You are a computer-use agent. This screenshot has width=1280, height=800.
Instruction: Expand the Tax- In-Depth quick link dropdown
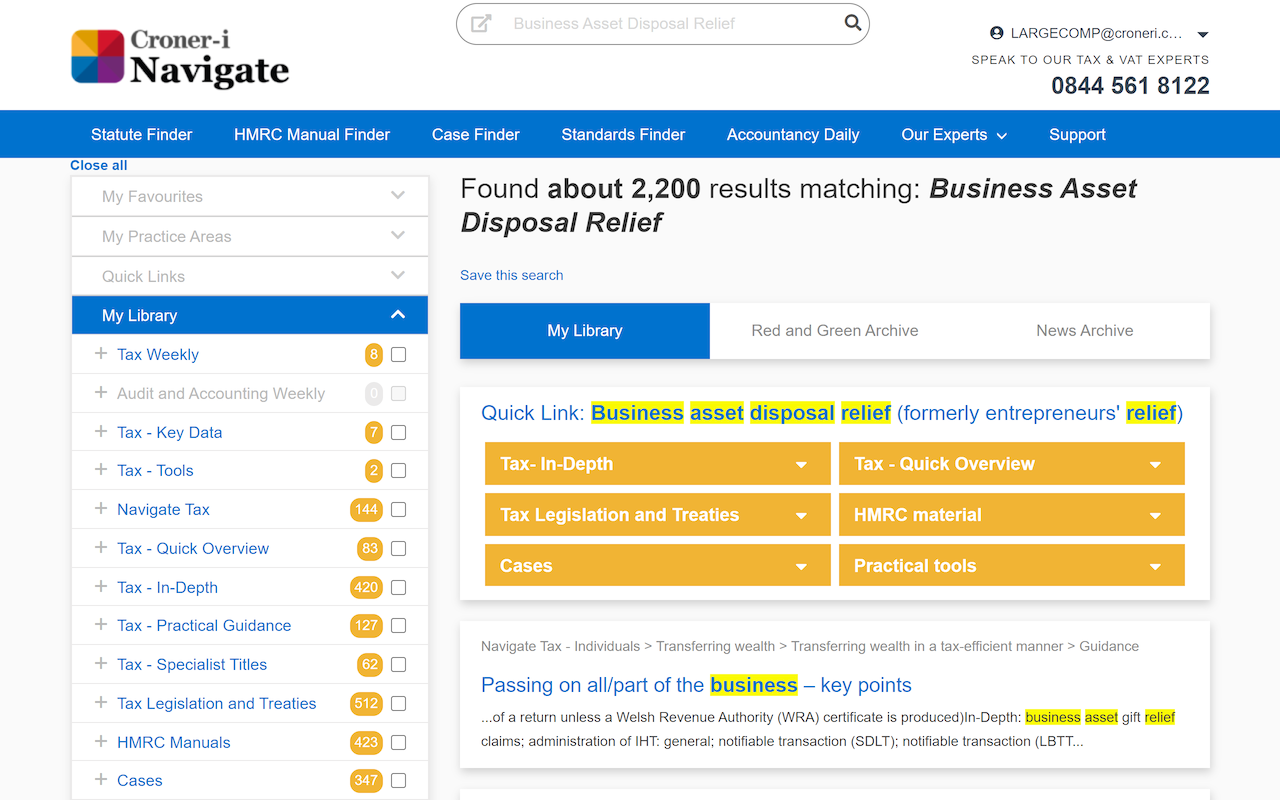point(658,464)
